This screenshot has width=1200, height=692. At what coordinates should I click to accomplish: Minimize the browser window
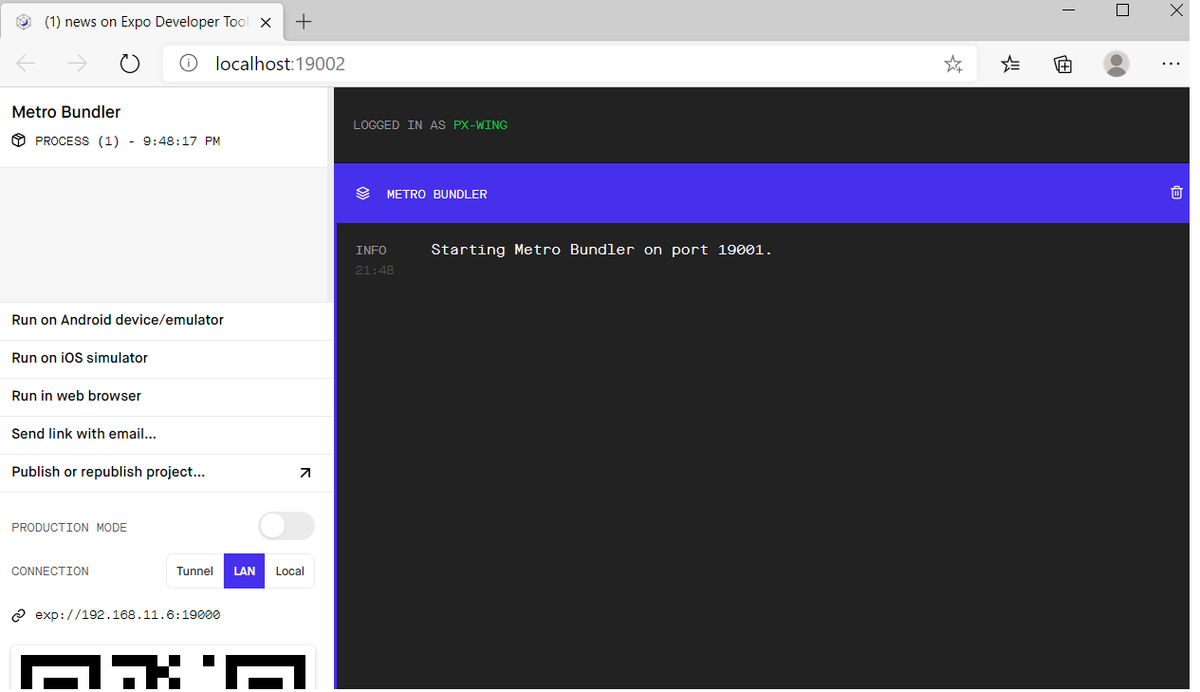1069,10
